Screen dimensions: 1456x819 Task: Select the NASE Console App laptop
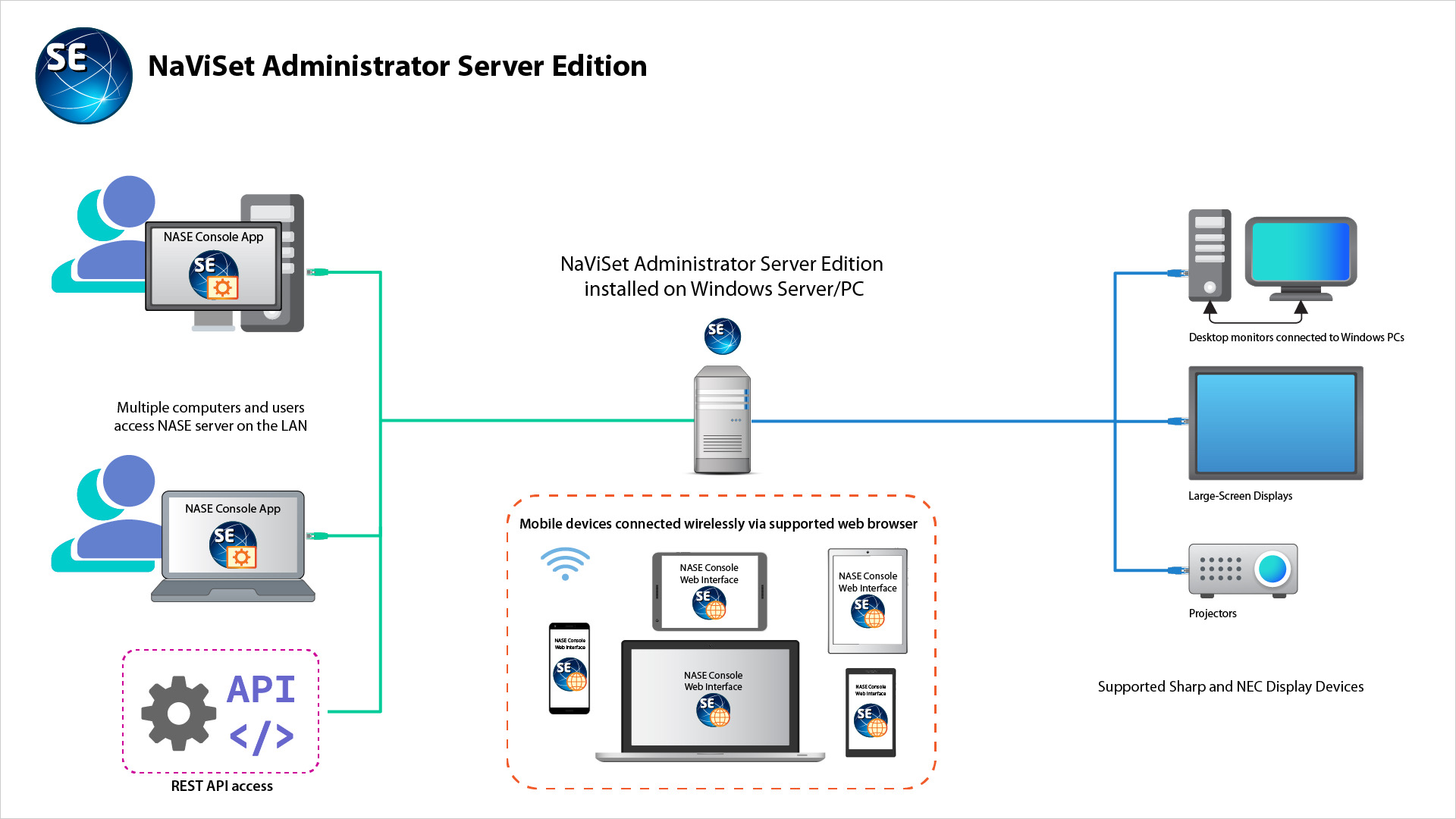click(233, 546)
